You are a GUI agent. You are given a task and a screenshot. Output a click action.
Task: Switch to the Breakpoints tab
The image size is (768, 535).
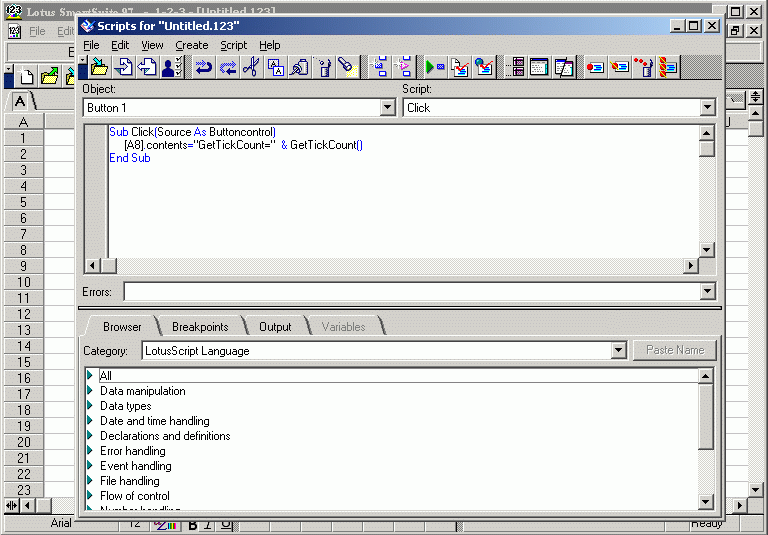coord(200,327)
